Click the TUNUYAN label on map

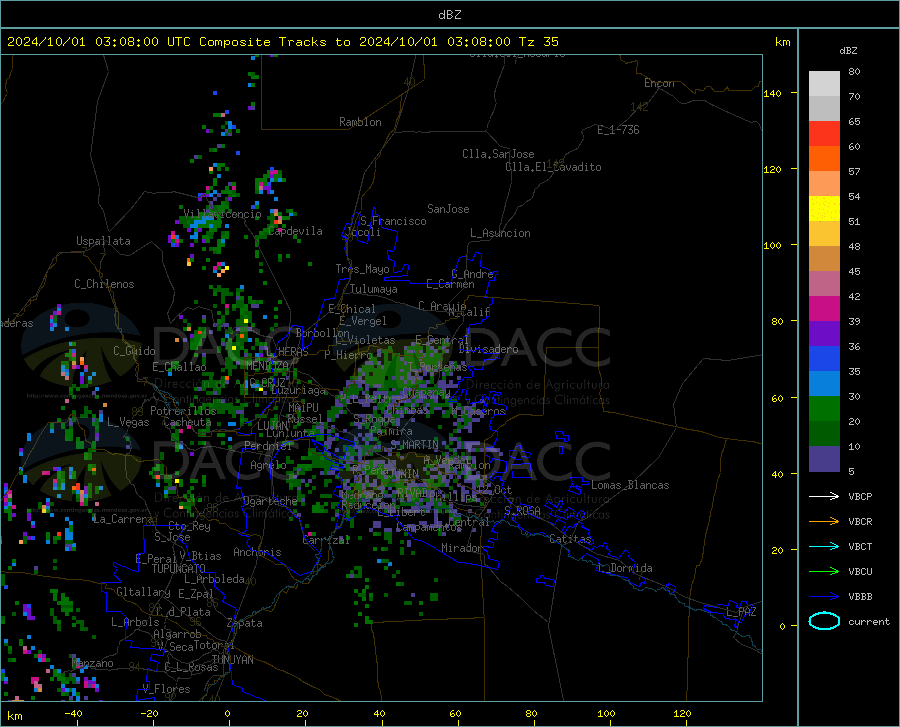click(232, 660)
